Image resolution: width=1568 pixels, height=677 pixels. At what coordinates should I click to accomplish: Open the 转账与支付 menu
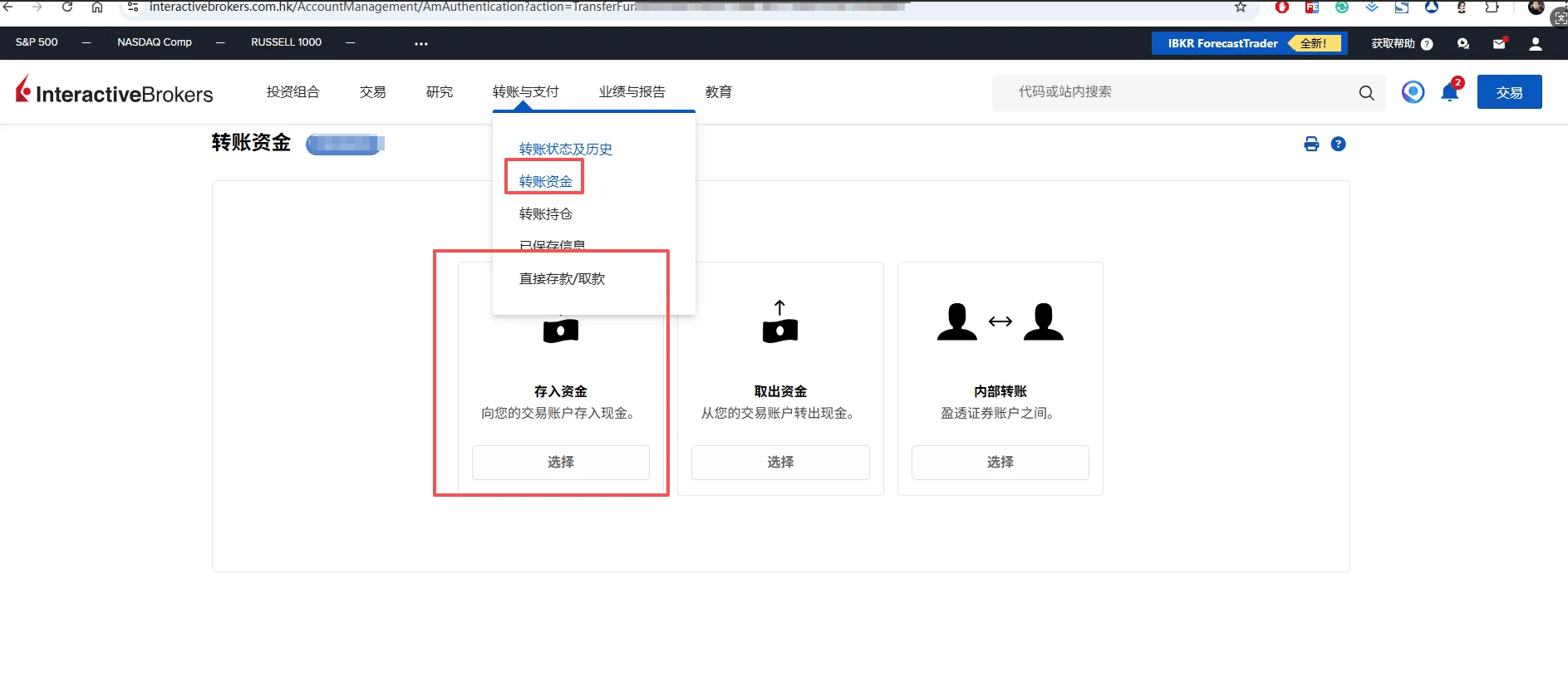pos(525,91)
